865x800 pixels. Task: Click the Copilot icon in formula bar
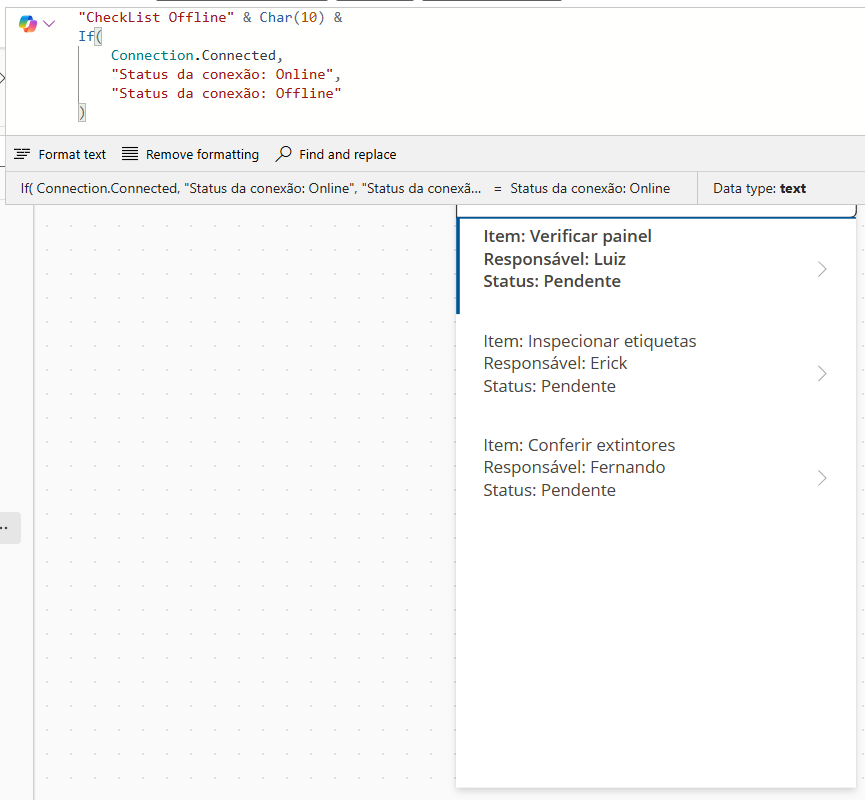(27, 23)
